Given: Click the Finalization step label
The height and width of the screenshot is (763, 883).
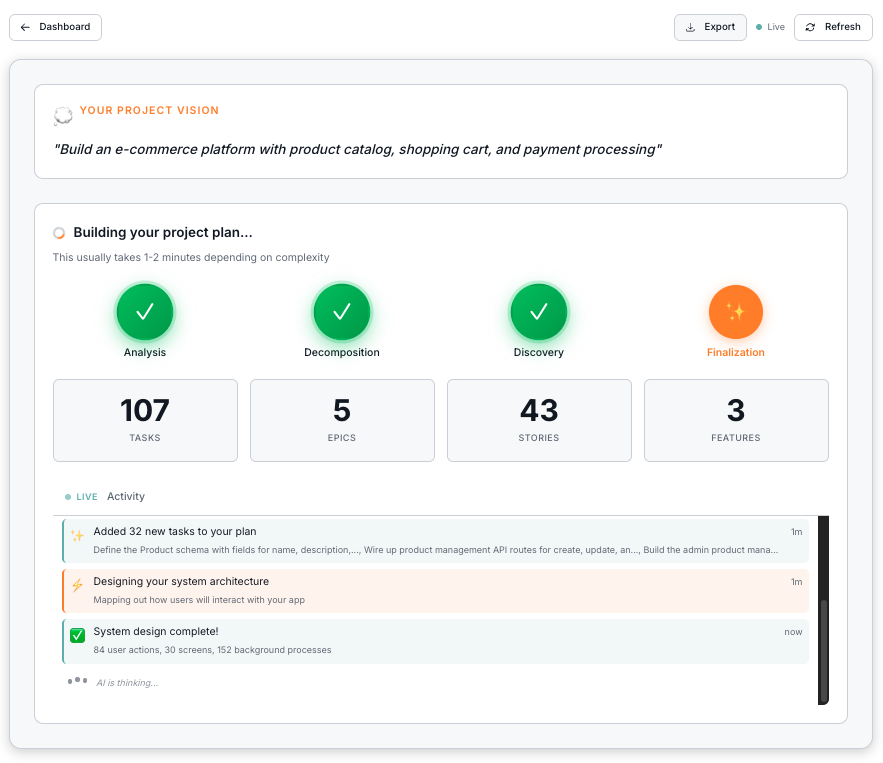Looking at the screenshot, I should [x=735, y=353].
